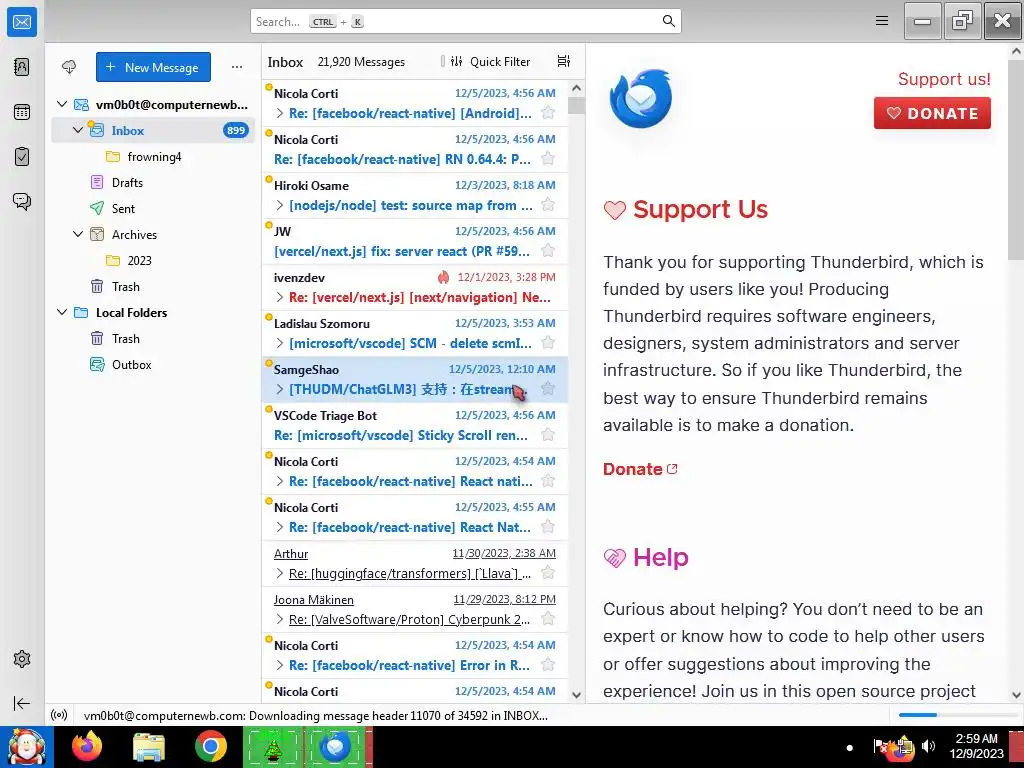This screenshot has height=768, width=1024.
Task: Open ivenzdev next/navigation message
Action: [x=415, y=287]
